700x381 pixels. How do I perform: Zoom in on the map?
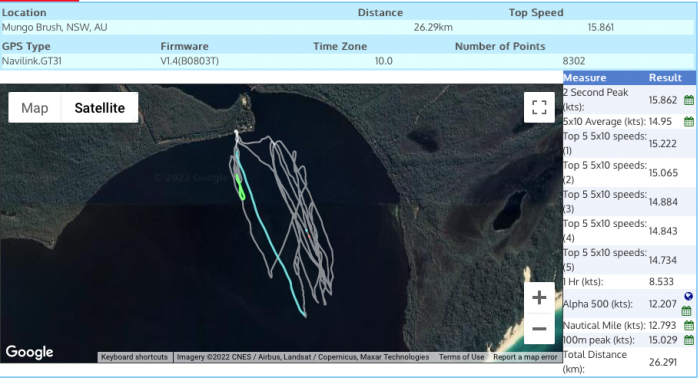(539, 297)
